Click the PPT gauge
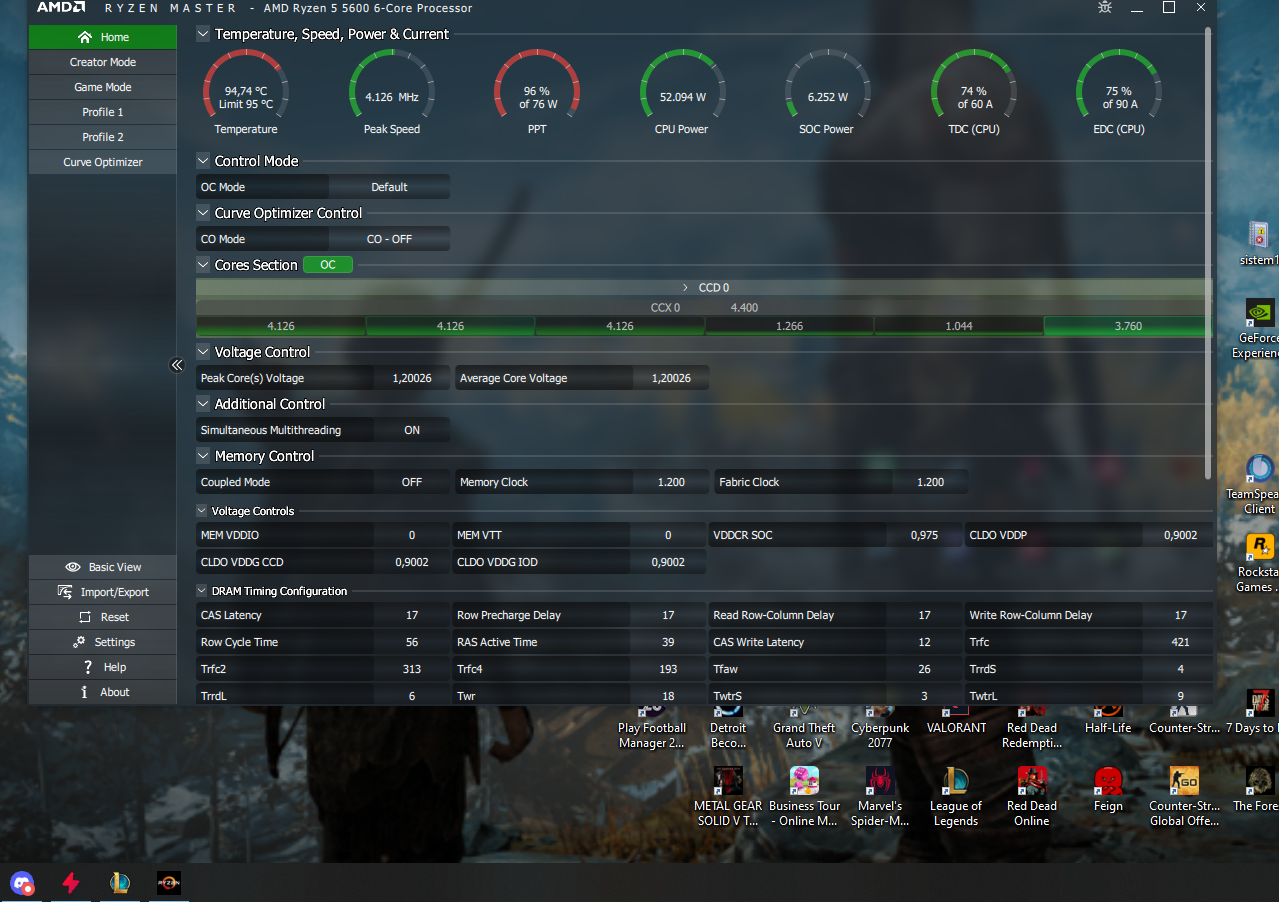 (537, 92)
